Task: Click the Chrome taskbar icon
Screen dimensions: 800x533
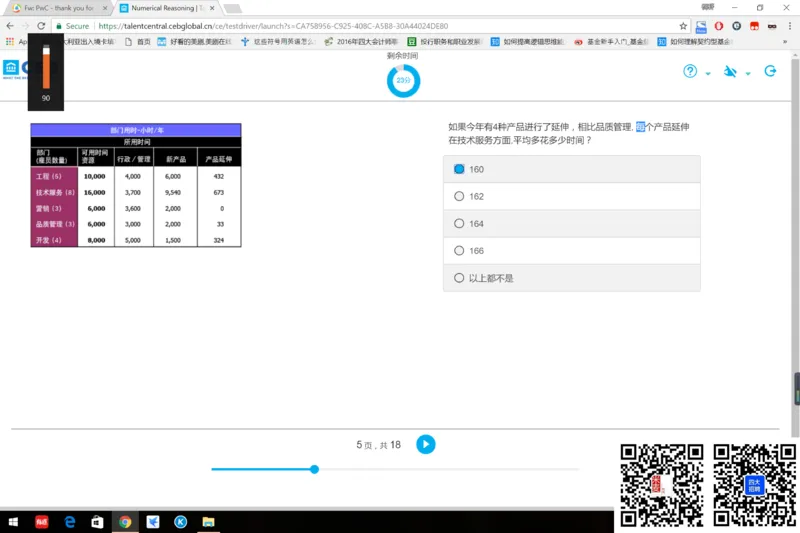Action: [125, 521]
